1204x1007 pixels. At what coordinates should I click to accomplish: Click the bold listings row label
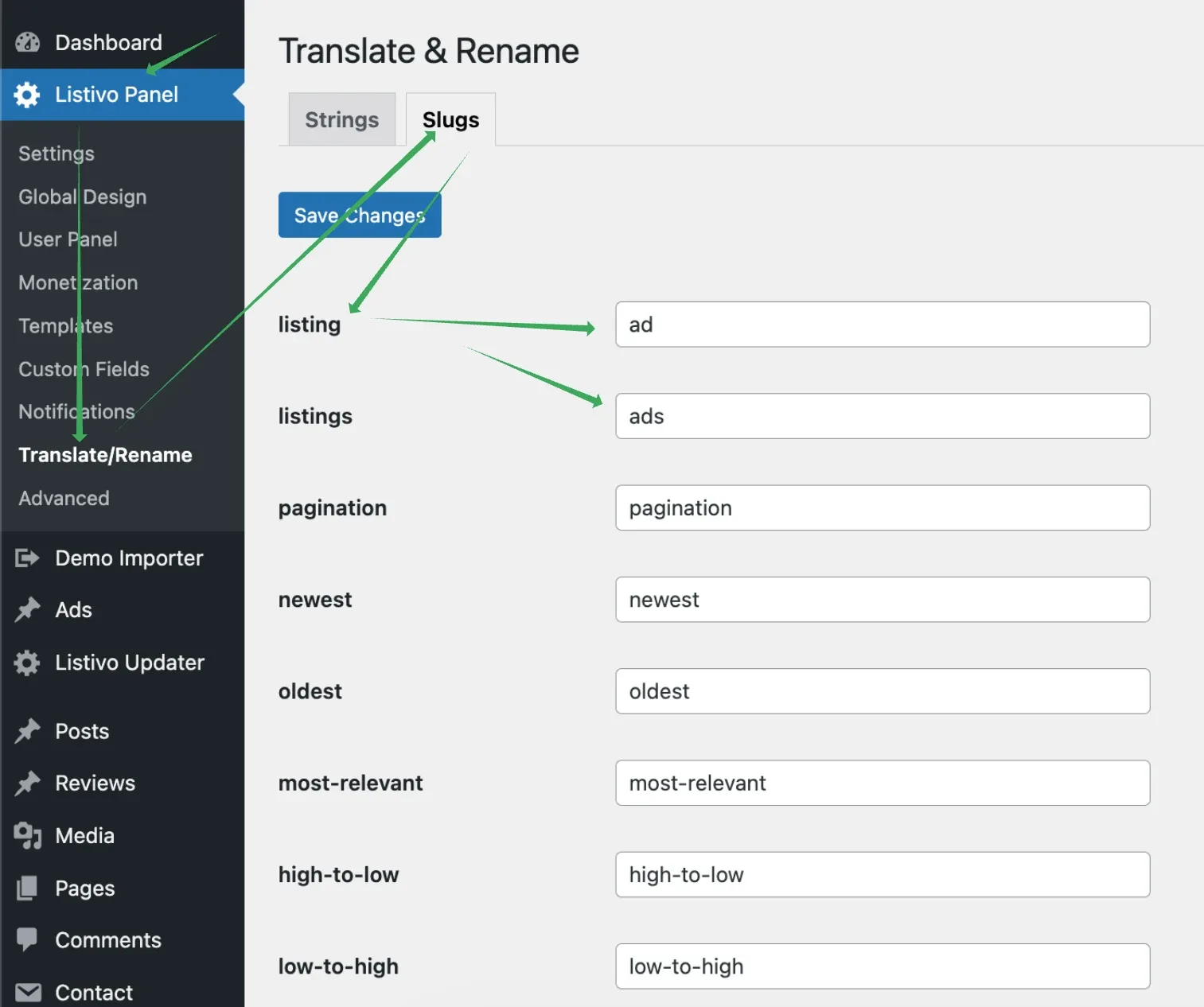(315, 416)
